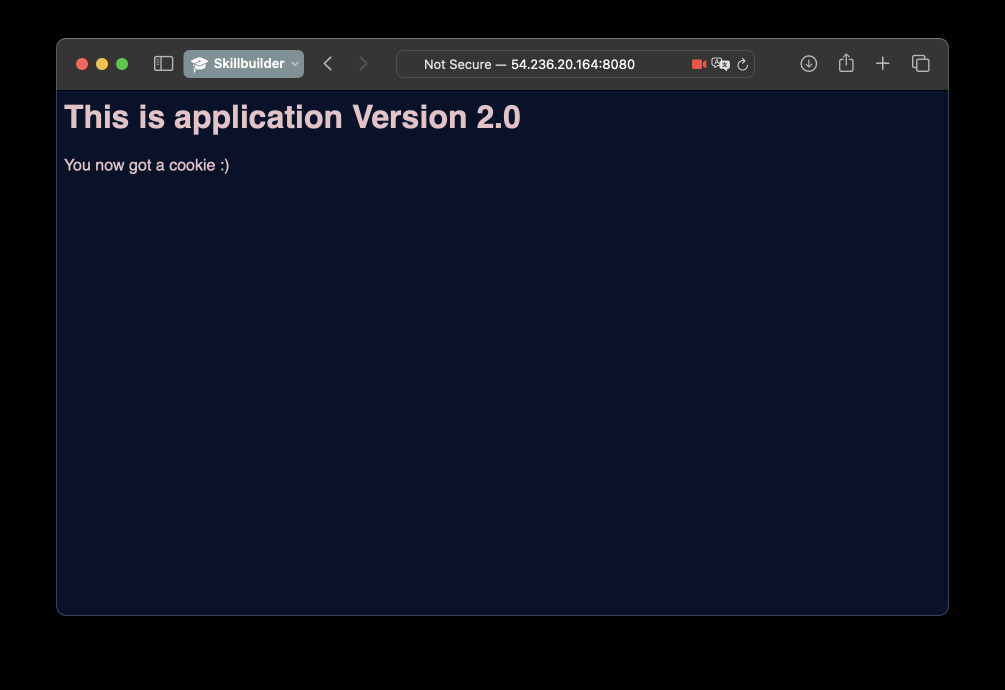
Task: Toggle the Safari sidebar
Action: (x=162, y=63)
